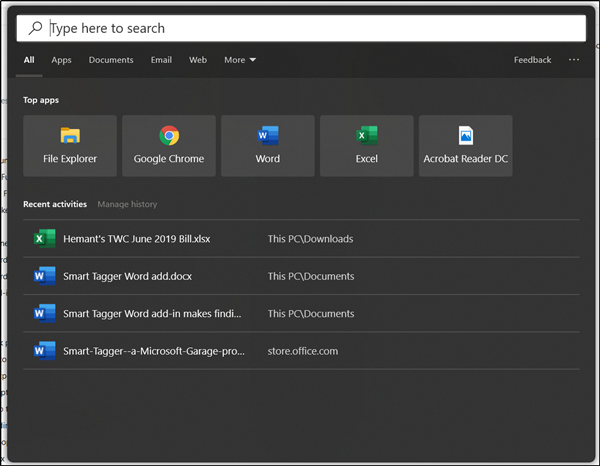Click the magnifier search icon
600x466 pixels.
(x=35, y=29)
